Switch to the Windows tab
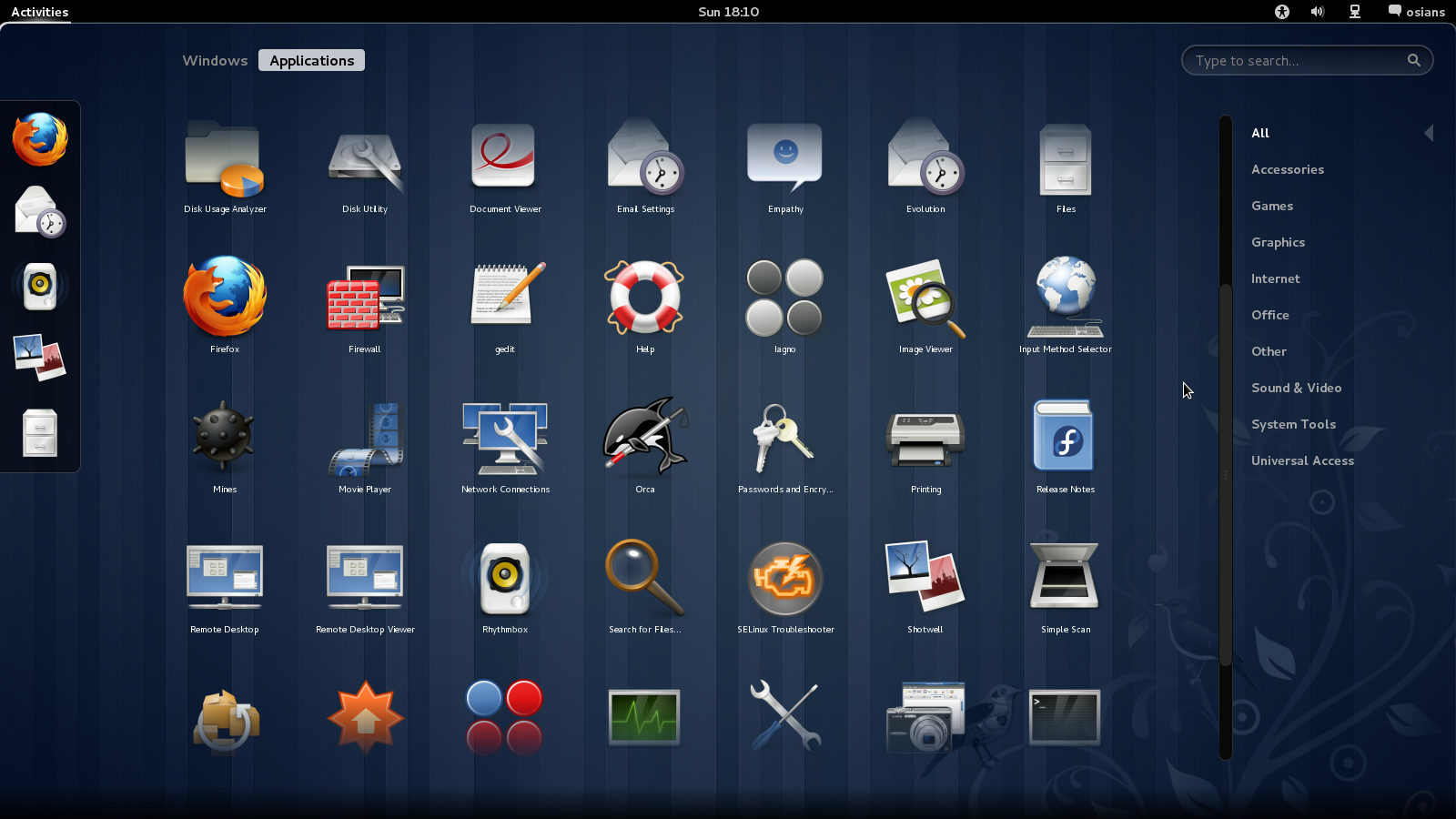 point(215,60)
